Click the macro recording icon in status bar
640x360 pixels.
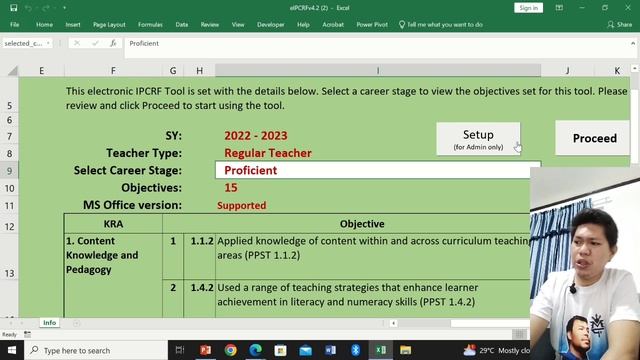27,334
